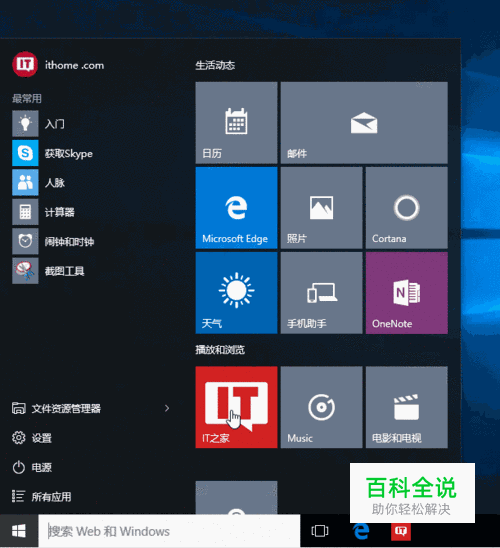500x548 pixels.
Task: Open Settings (设置)
Action: (32, 438)
